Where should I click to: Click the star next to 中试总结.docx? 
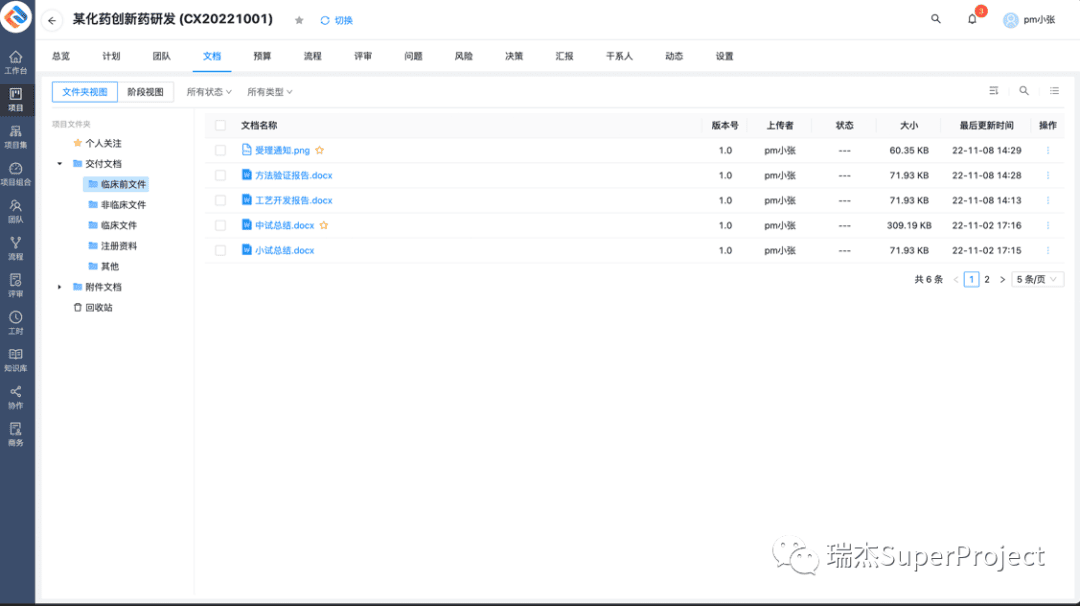[324, 225]
